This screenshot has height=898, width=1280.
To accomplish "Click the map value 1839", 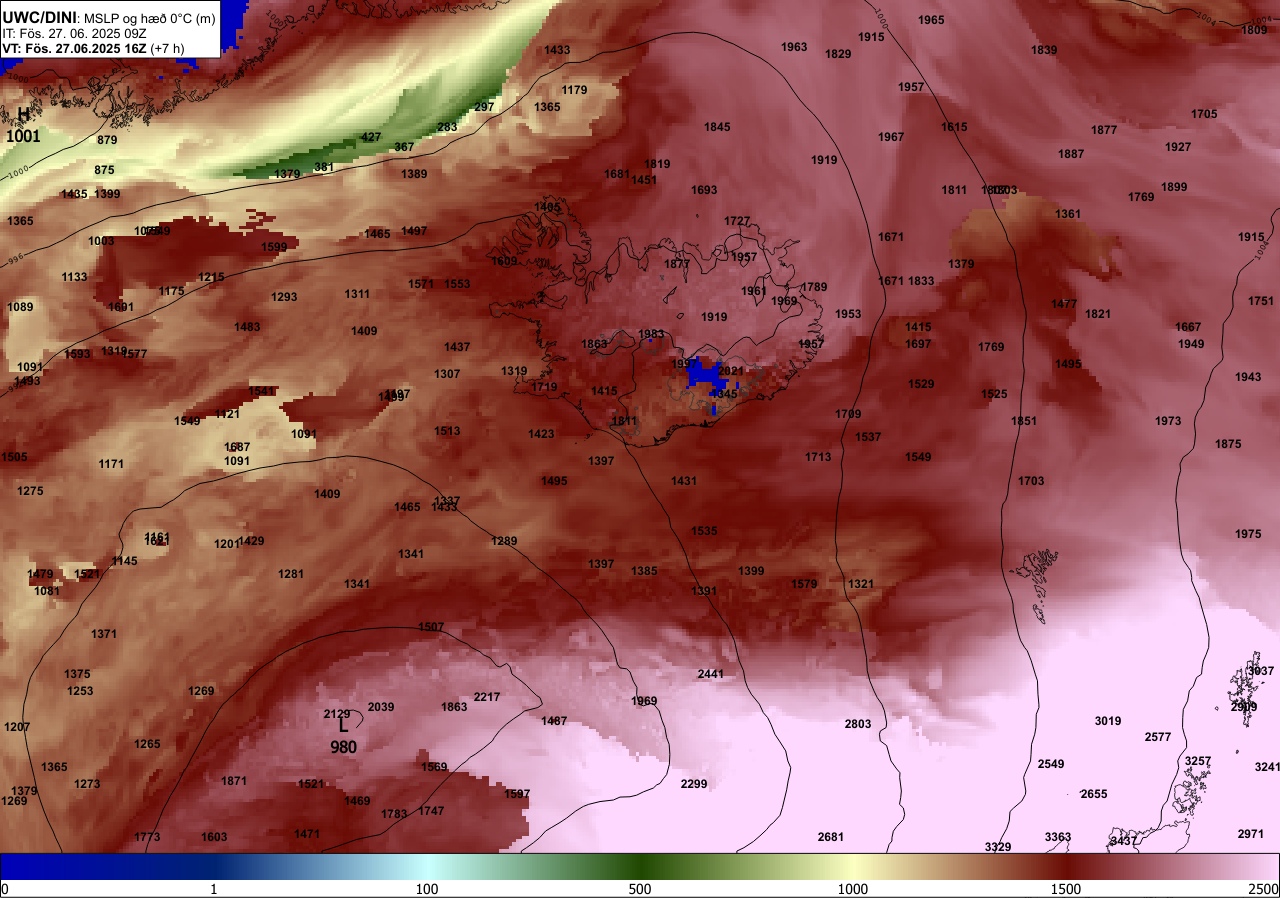I will click(1044, 50).
